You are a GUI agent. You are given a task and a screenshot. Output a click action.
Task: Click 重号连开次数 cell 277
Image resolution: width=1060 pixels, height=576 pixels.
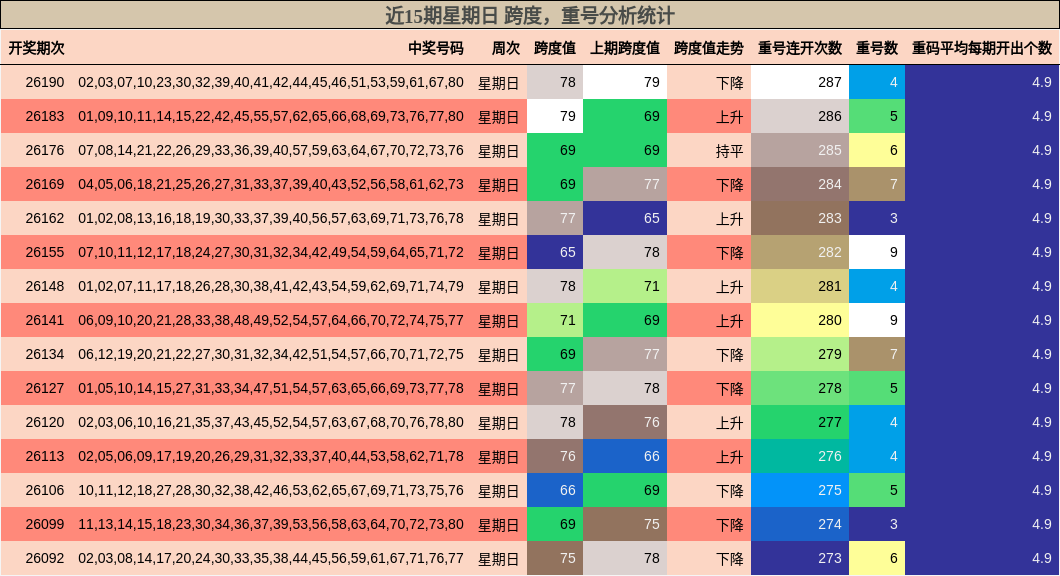(800, 423)
